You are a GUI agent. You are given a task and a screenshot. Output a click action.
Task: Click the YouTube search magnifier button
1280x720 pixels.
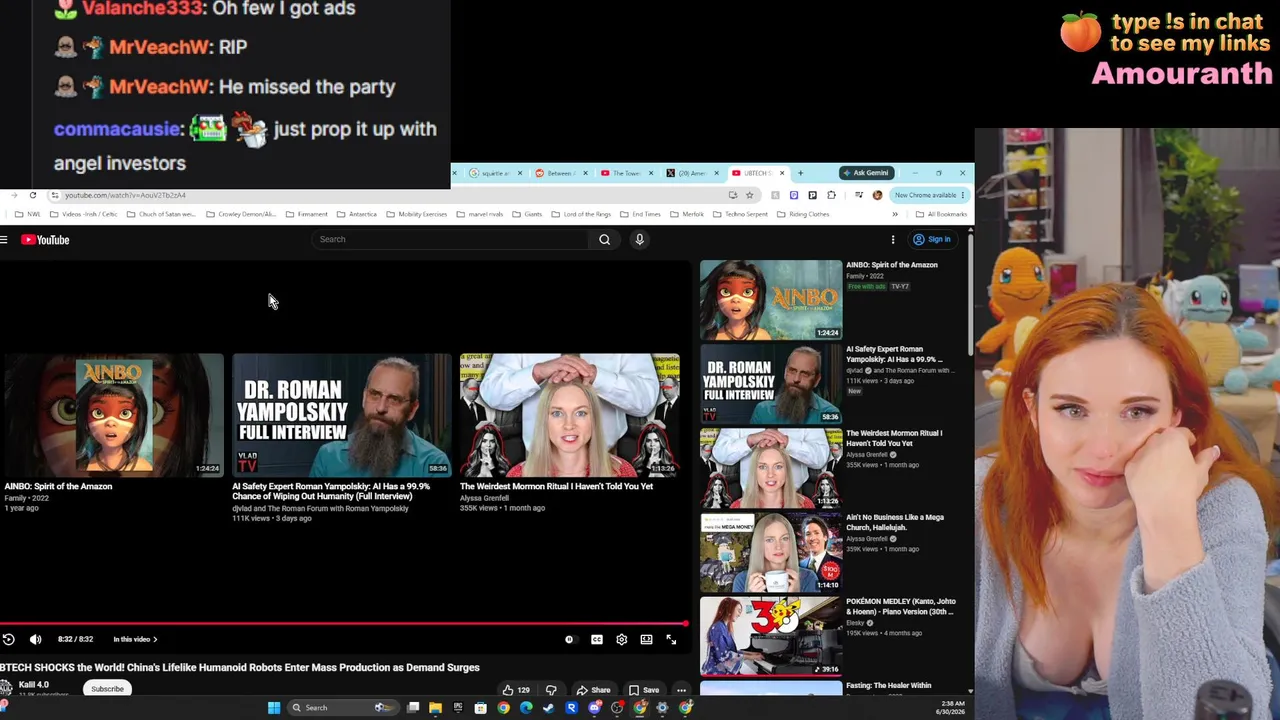click(x=604, y=239)
